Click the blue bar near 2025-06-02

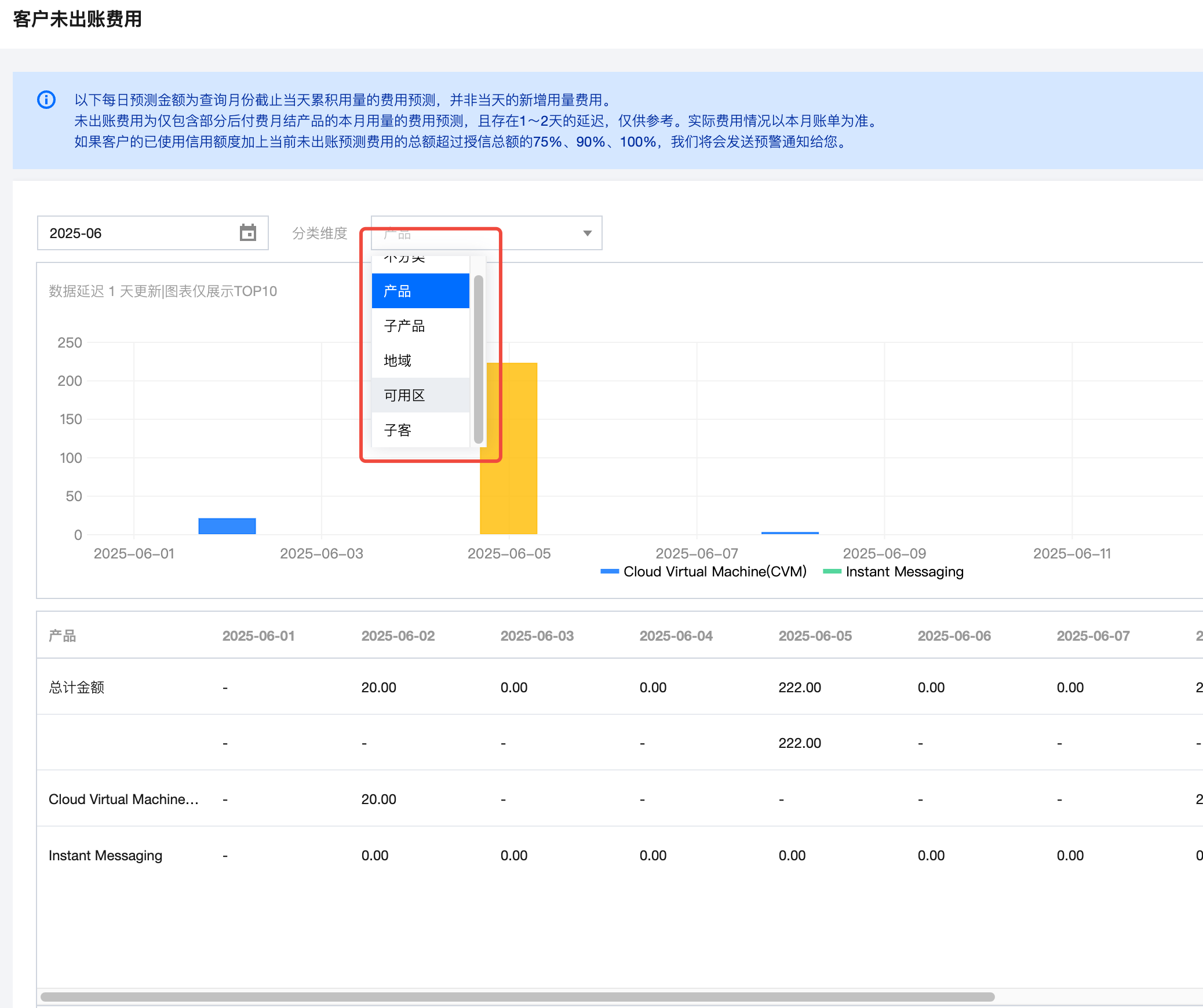[x=227, y=526]
